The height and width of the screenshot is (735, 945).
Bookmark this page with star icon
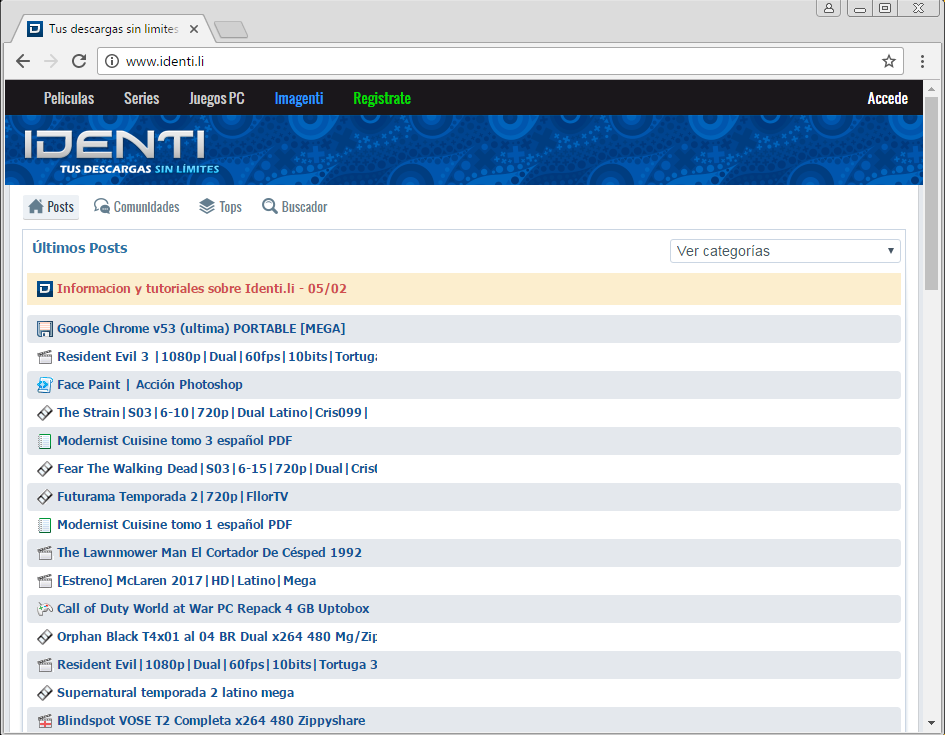click(x=889, y=61)
